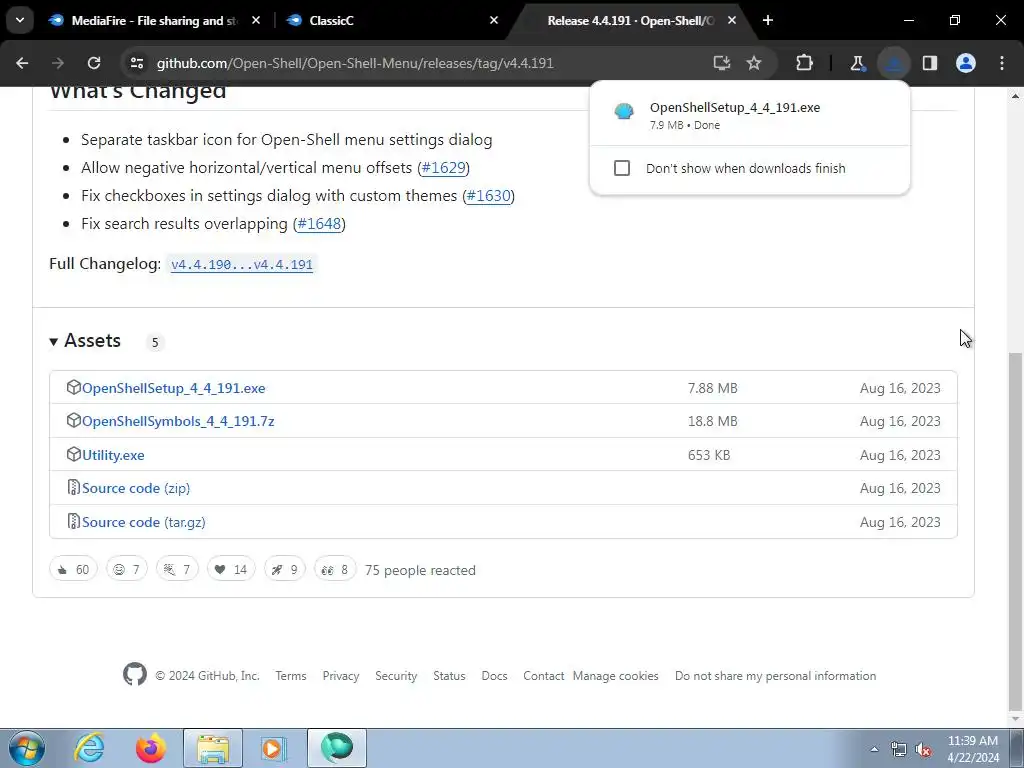
Task: Close the MediaFire tab
Action: click(x=256, y=20)
